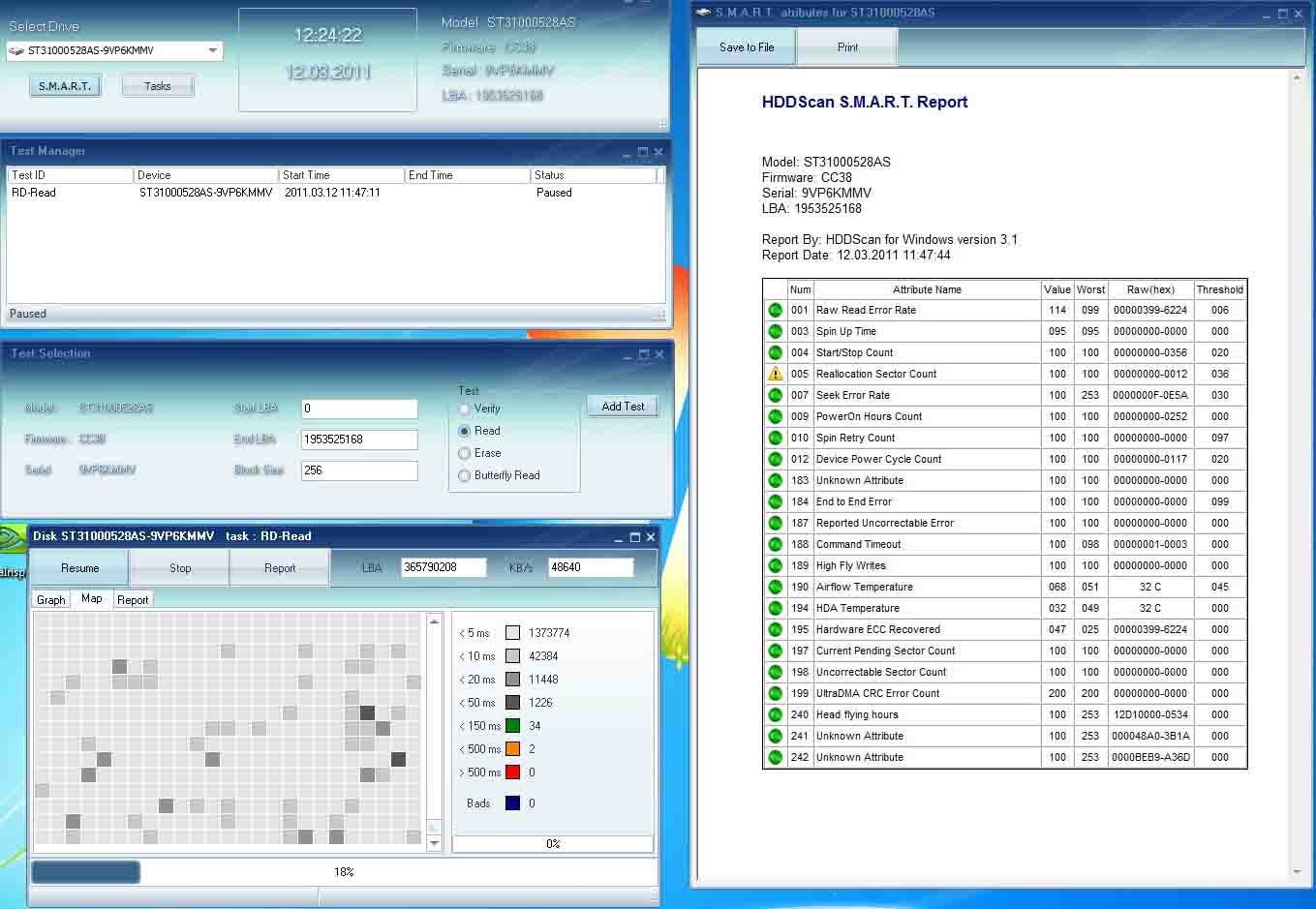1316x909 pixels.
Task: Save the S.M.A.R.T. report to file
Action: point(747,47)
